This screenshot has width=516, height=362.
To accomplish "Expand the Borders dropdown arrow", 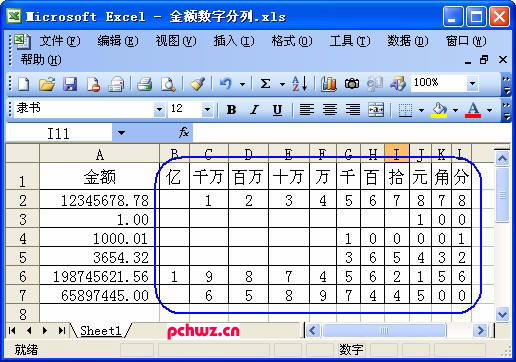I will 421,110.
